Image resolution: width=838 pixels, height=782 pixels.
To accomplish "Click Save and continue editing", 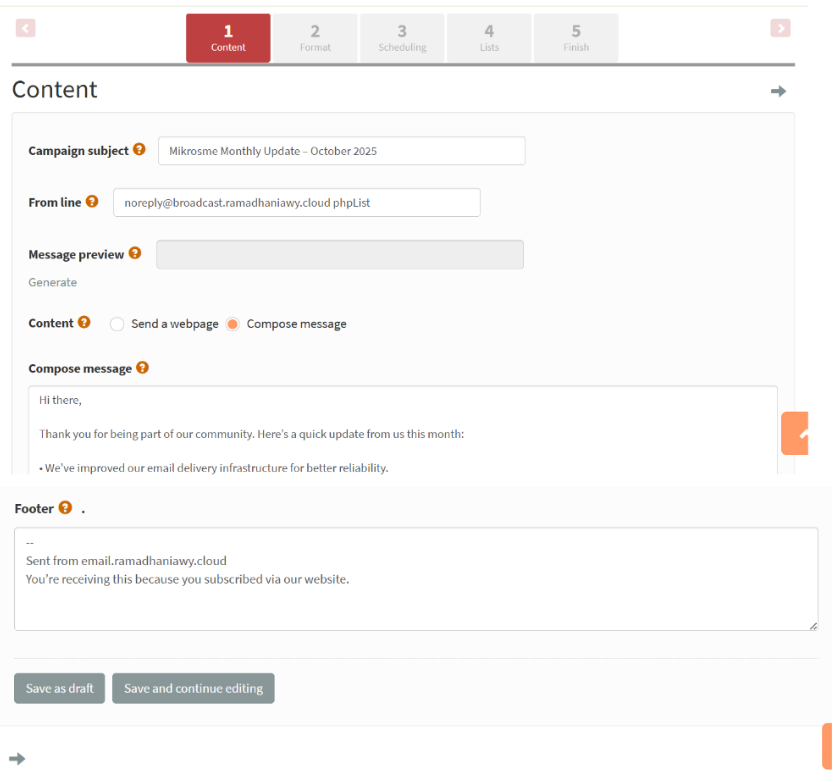I will point(193,688).
